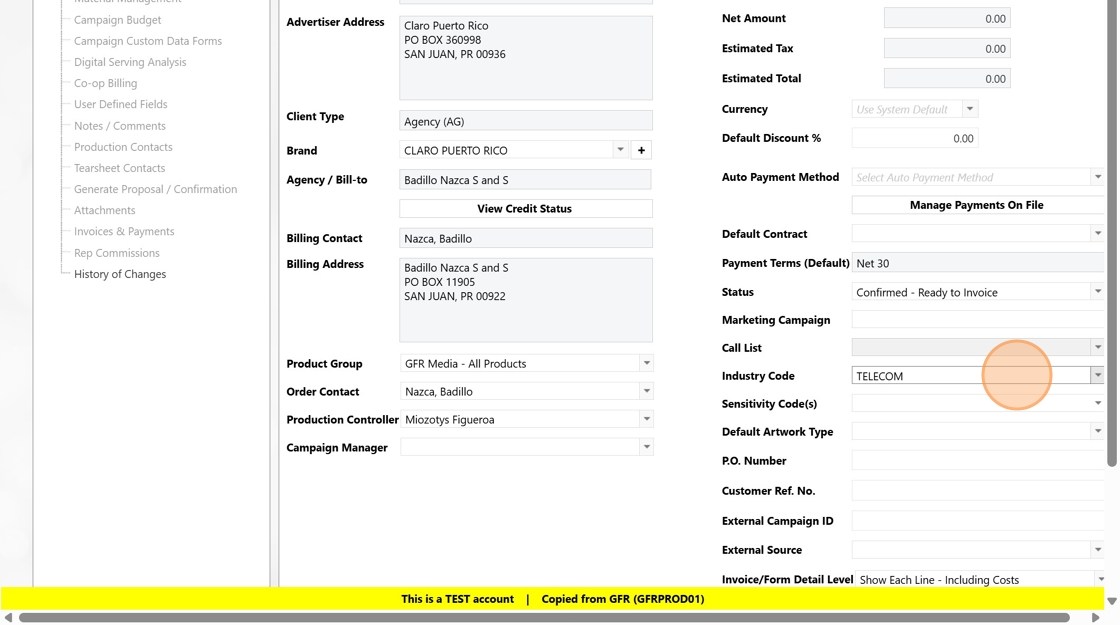The height and width of the screenshot is (625, 1120).
Task: Expand Auto Payment Method dropdown
Action: coord(1097,176)
